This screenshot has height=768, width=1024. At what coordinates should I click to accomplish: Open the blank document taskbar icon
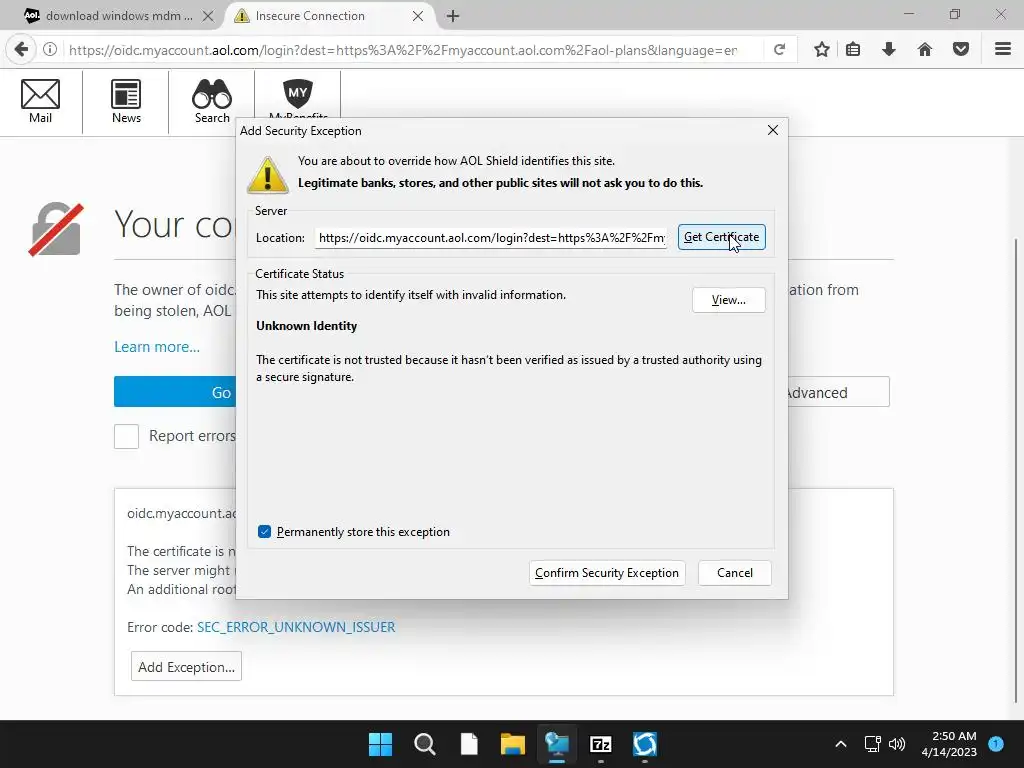469,744
